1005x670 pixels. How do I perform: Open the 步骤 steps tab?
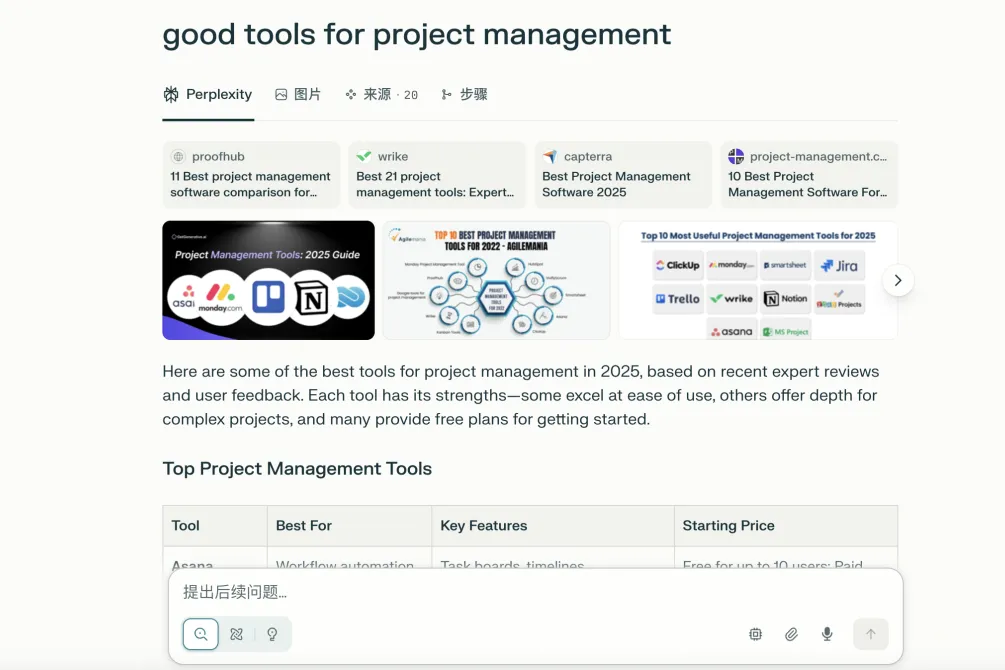click(464, 95)
